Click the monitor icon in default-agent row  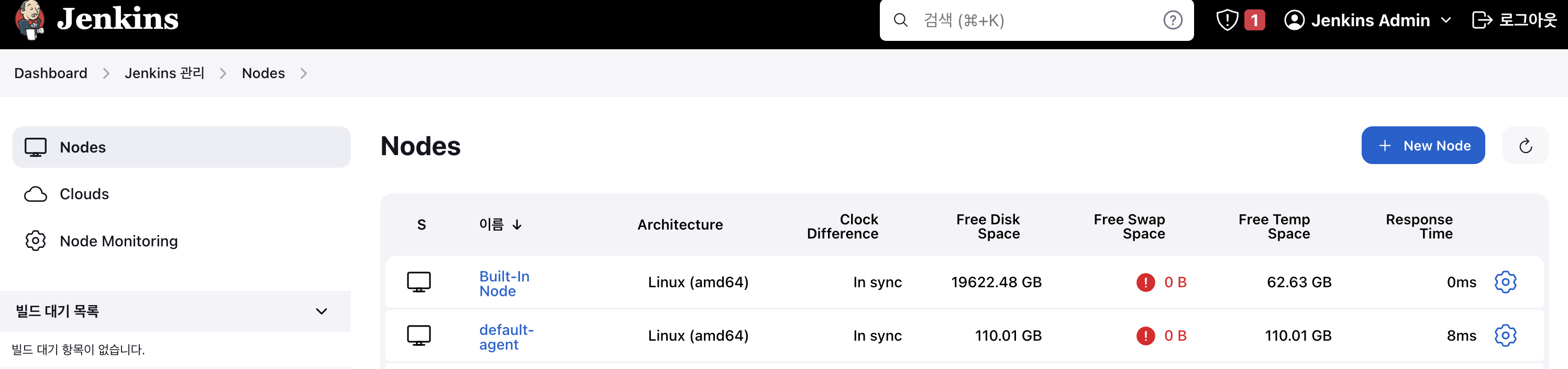(419, 335)
